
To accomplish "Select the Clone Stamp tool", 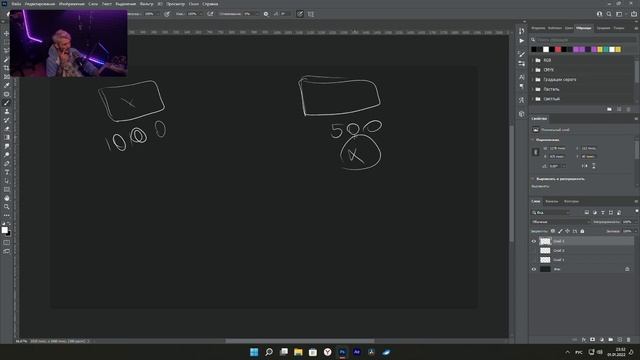I will pos(7,111).
